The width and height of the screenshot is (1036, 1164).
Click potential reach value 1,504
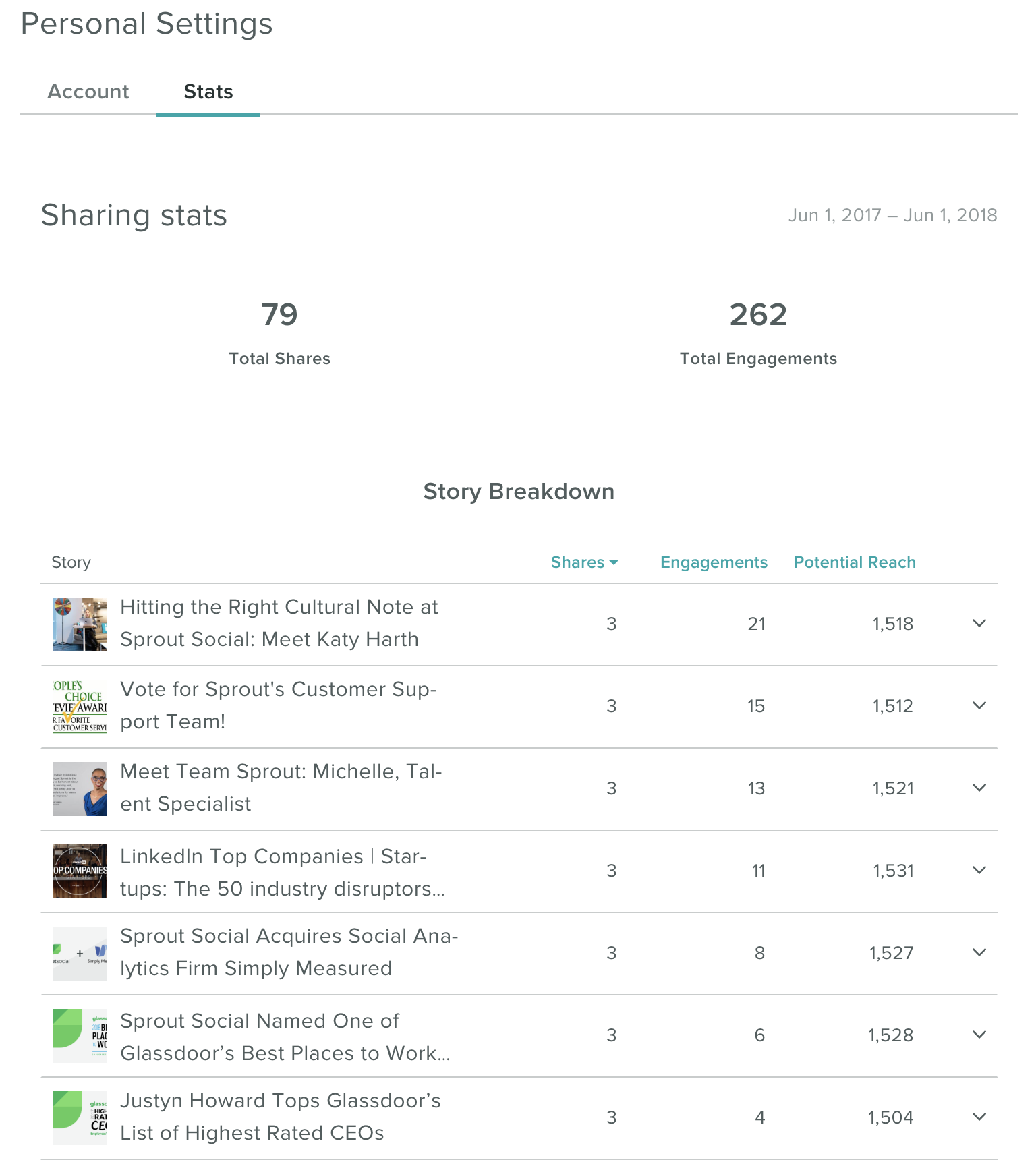click(891, 1117)
